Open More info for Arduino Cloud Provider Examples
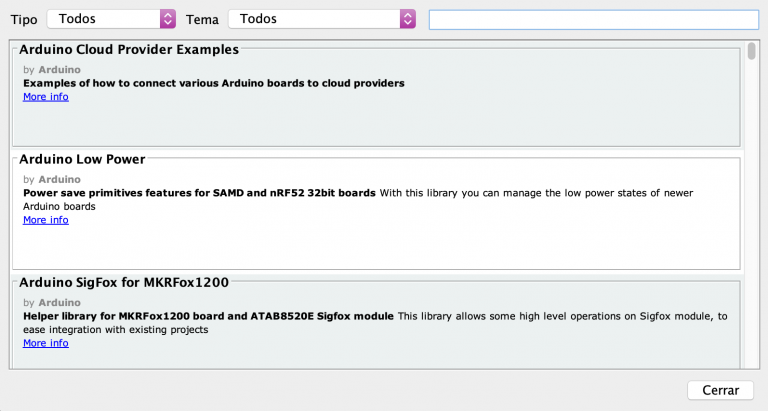Screen dimensions: 768x411 [x=45, y=97]
